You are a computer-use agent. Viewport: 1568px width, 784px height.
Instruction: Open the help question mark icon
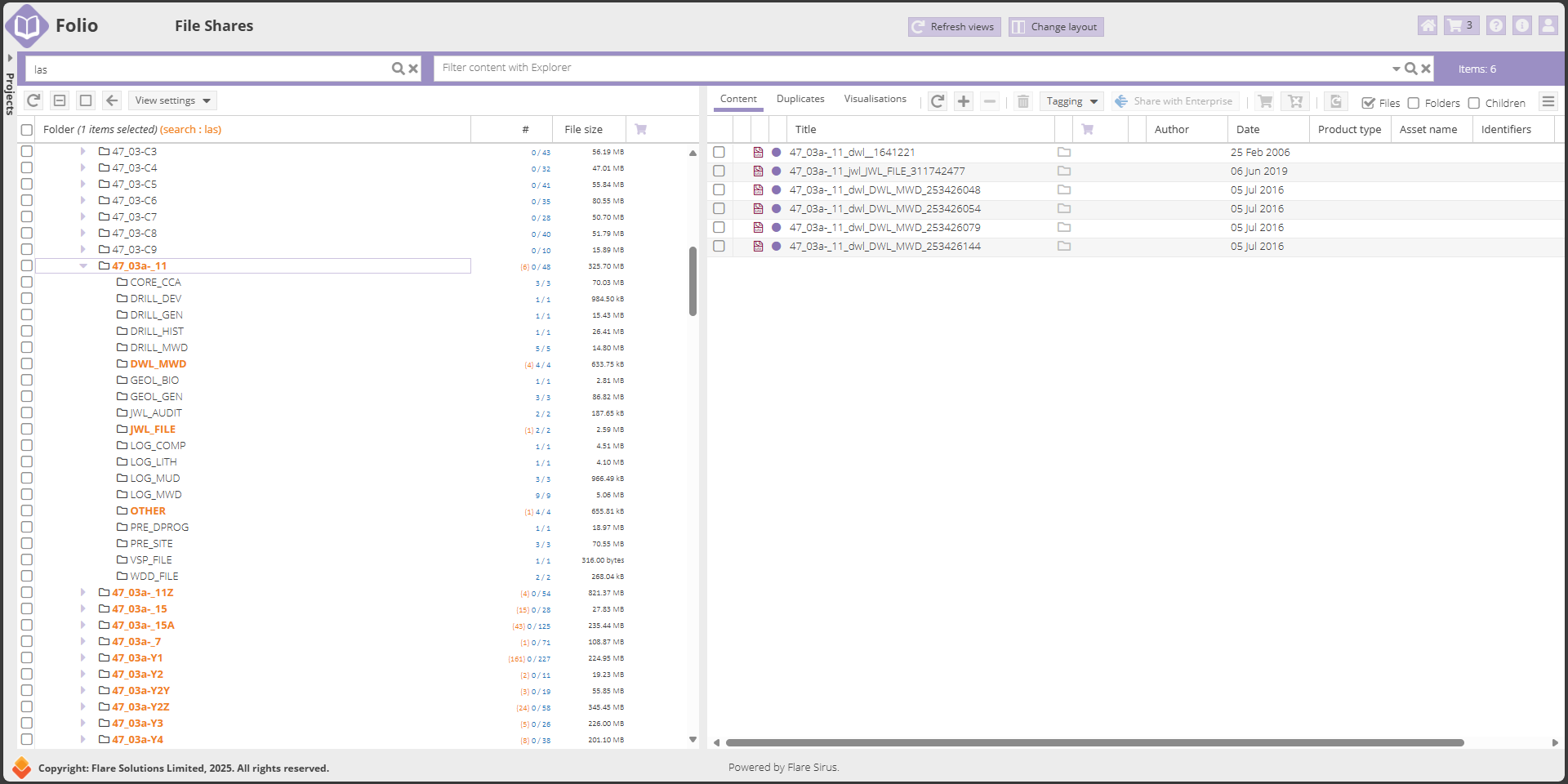[x=1495, y=26]
